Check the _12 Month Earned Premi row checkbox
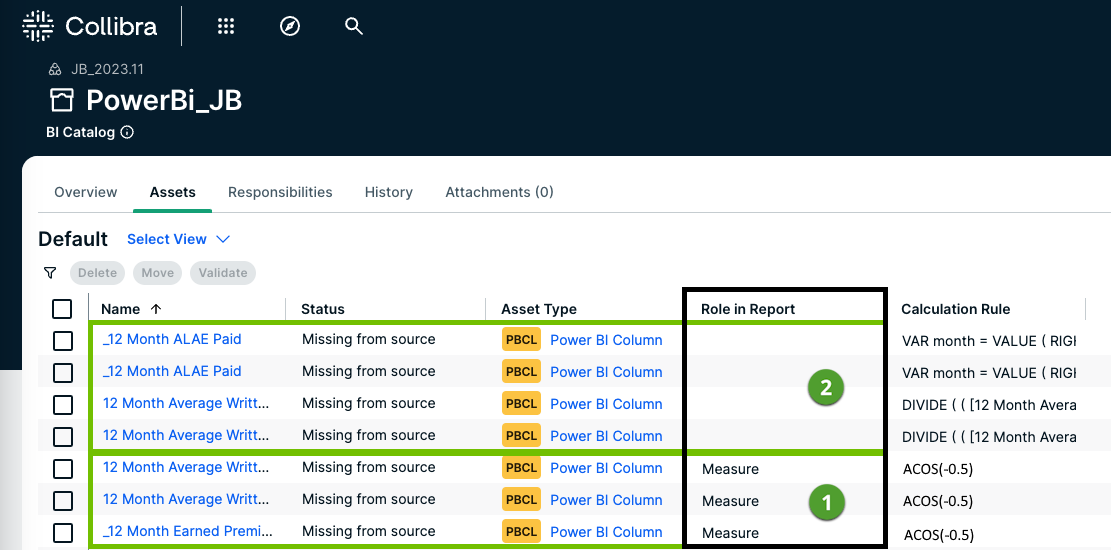This screenshot has height=550, width=1111. tap(62, 532)
